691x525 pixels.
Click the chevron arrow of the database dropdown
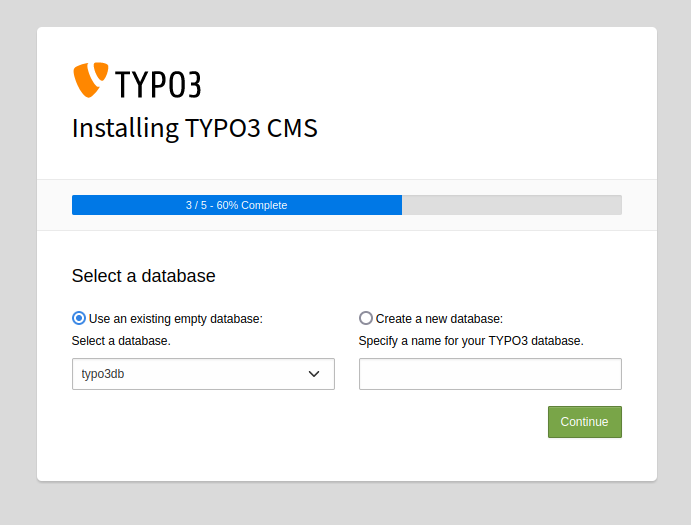314,374
